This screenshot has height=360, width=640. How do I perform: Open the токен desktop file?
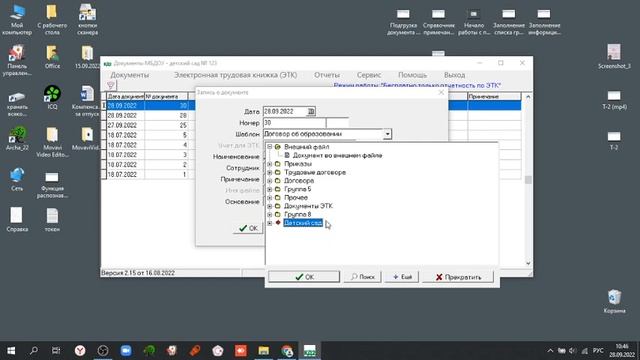coord(52,220)
